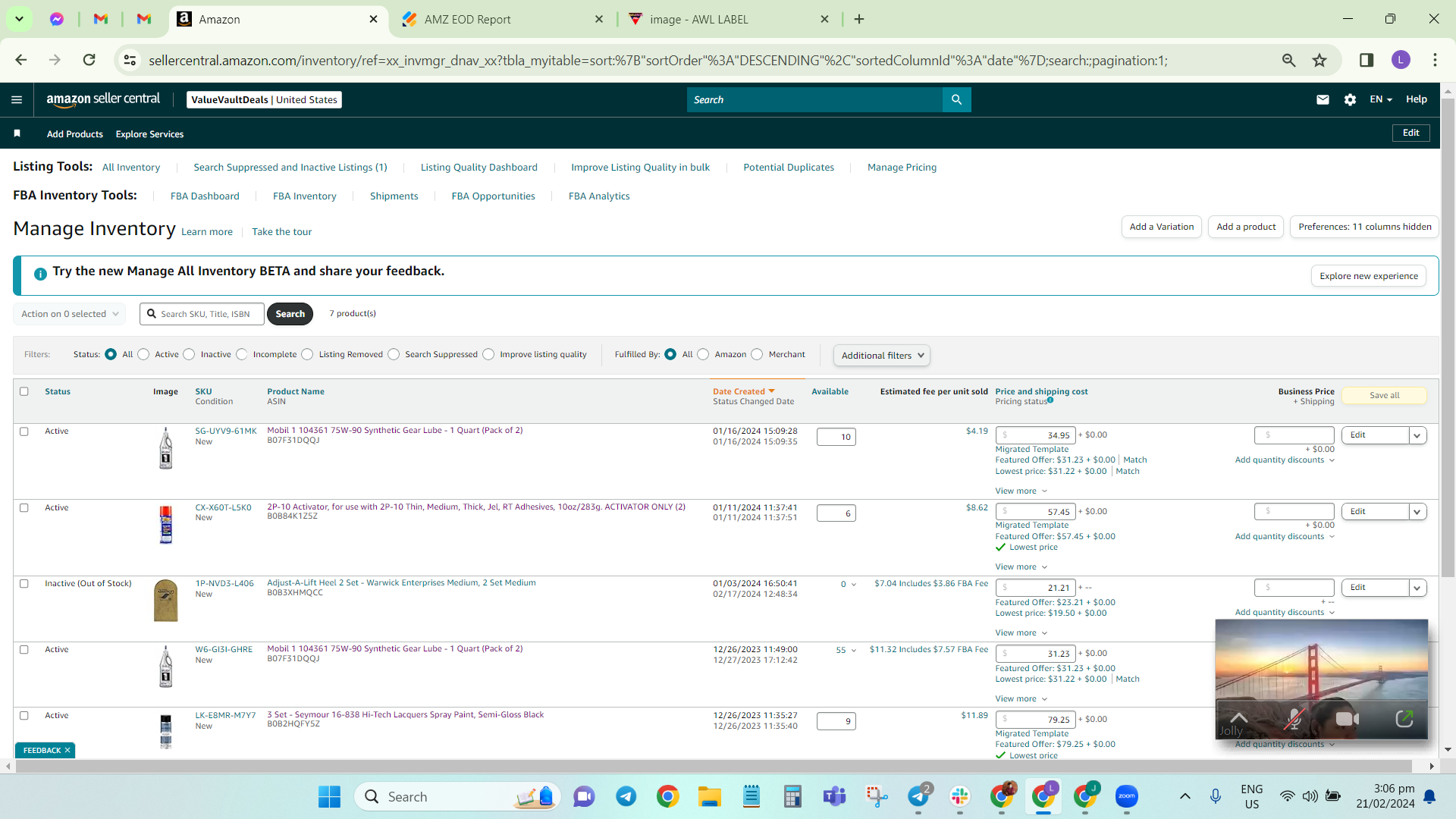Expand View more for SG-UYV9-61MK pricing
This screenshot has width=1456, height=819.
(x=1021, y=491)
